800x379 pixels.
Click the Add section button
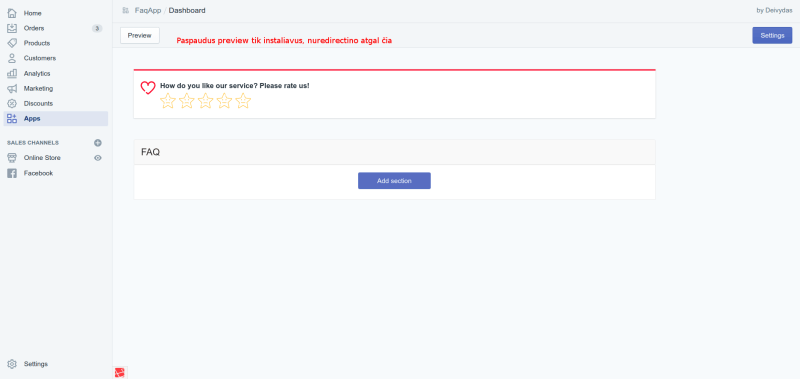394,181
